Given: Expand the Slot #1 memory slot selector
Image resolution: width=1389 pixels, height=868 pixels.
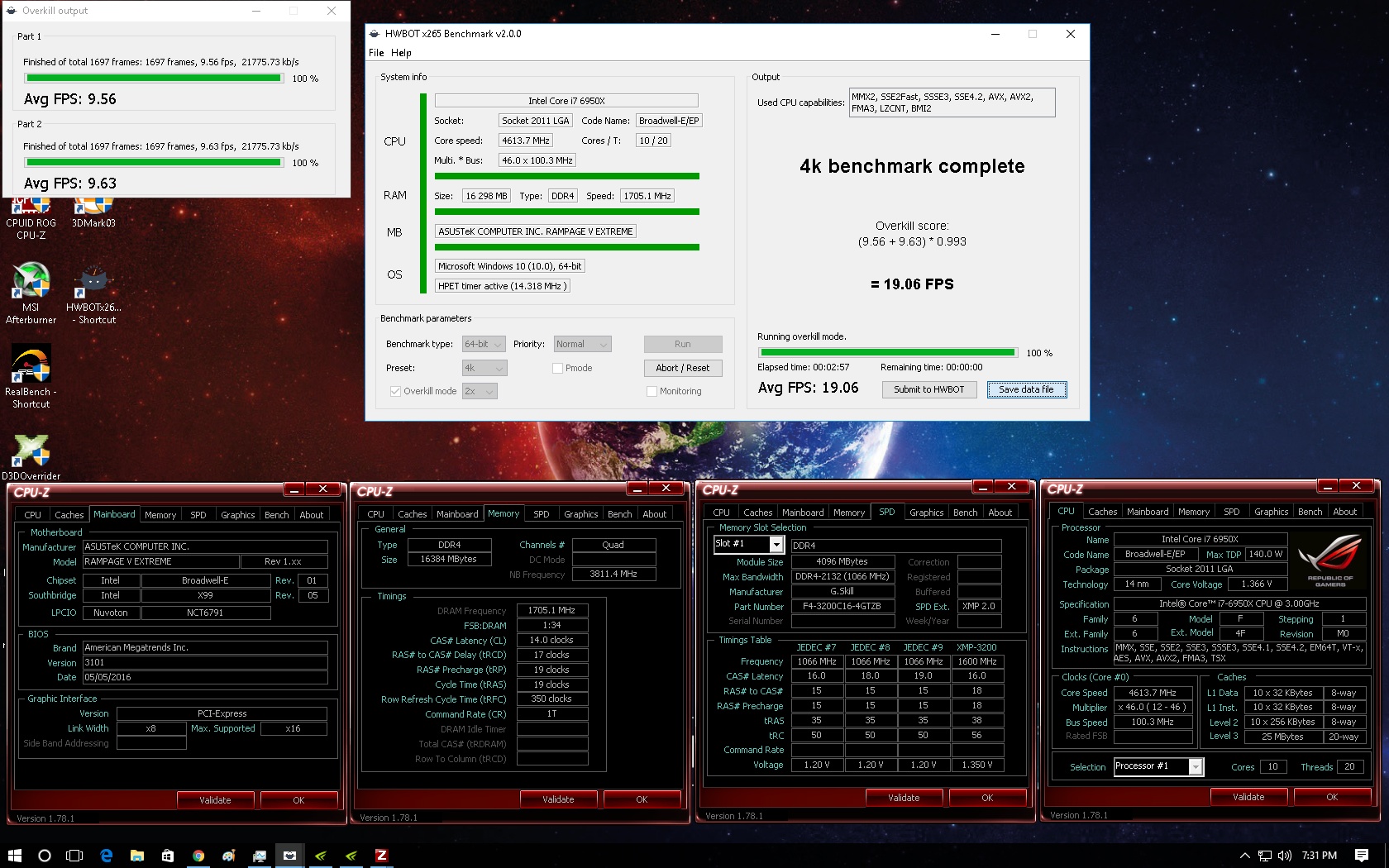Looking at the screenshot, I should click(x=776, y=544).
